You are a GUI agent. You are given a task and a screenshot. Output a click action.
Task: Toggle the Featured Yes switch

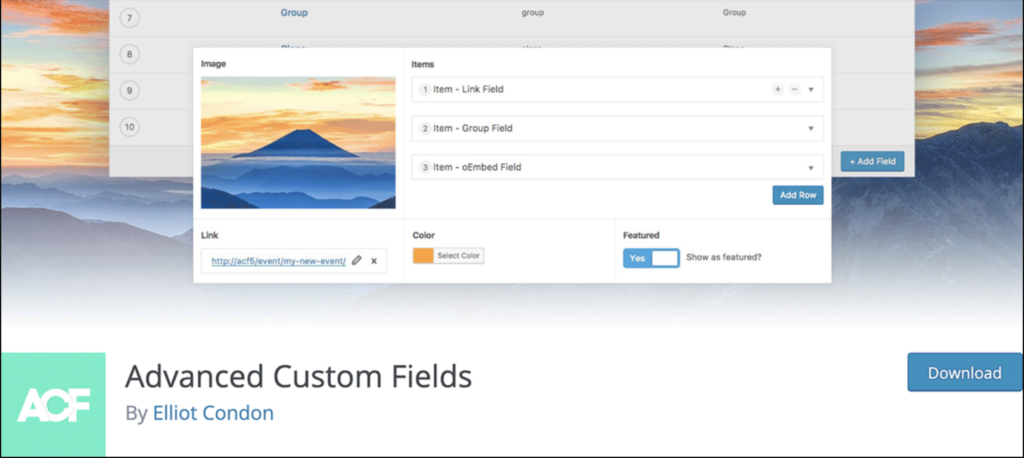click(x=651, y=258)
